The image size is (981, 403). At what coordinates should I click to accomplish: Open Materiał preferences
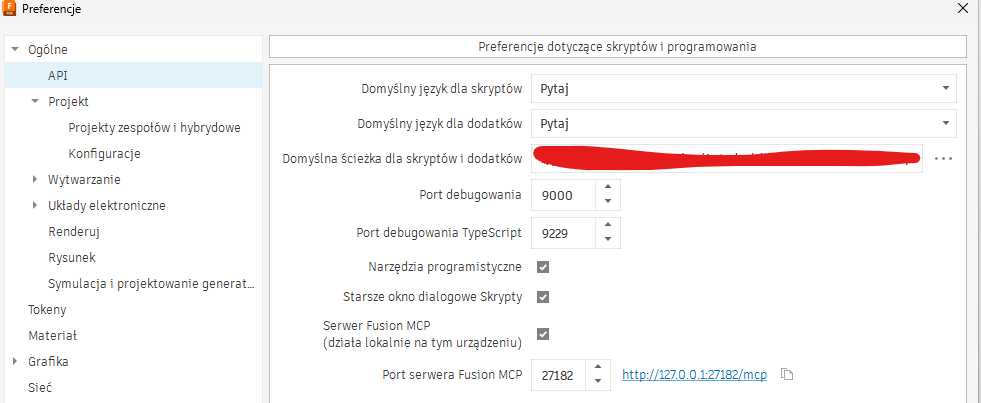coord(52,335)
